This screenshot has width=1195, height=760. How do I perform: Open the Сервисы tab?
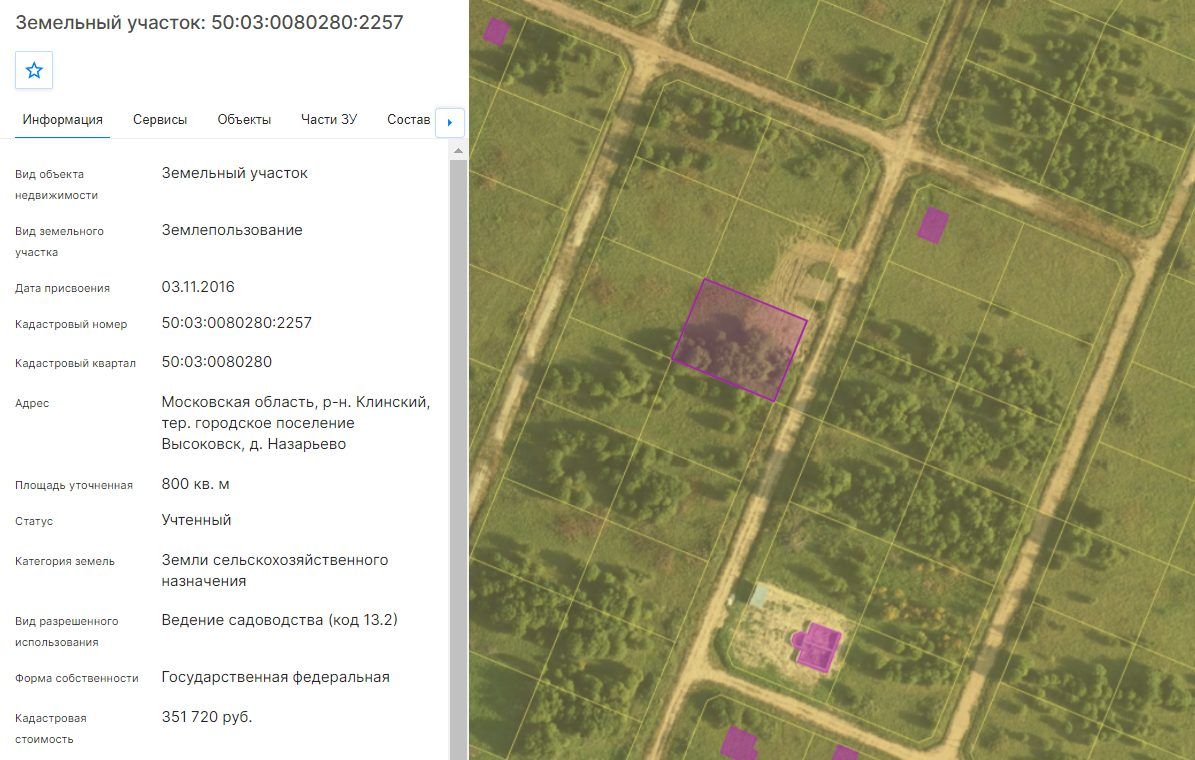coord(160,120)
